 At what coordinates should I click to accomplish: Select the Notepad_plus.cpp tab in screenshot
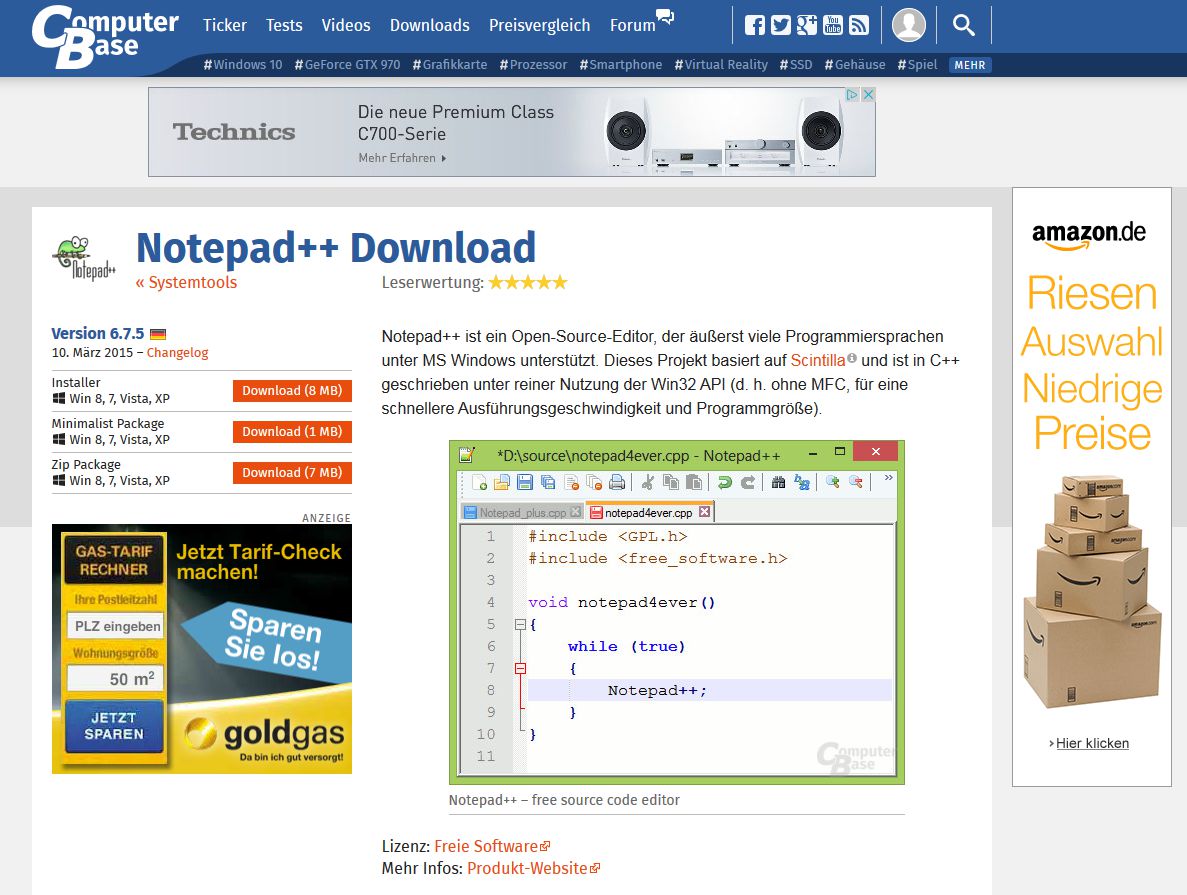tap(522, 513)
